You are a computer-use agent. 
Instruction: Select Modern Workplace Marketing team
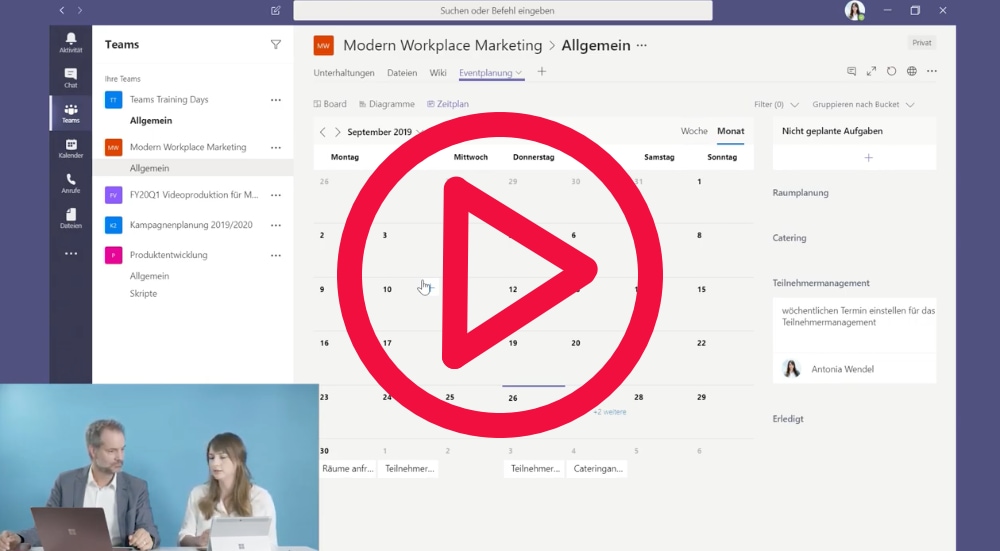click(x=188, y=147)
